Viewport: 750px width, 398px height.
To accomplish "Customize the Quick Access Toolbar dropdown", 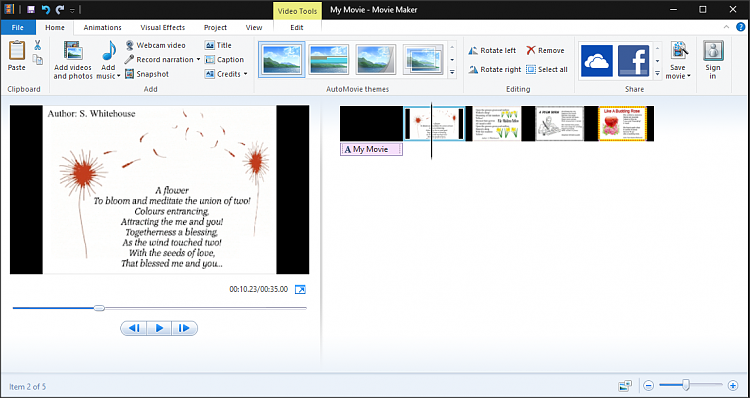I will click(73, 10).
